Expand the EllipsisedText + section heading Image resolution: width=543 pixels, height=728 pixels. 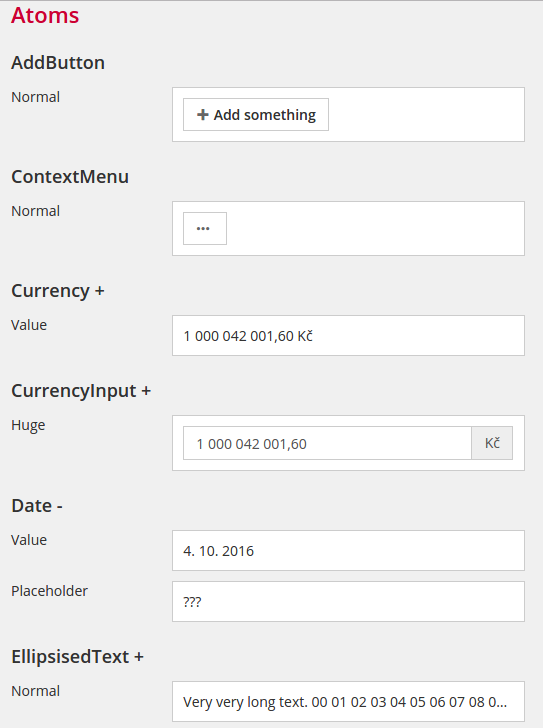[x=78, y=657]
